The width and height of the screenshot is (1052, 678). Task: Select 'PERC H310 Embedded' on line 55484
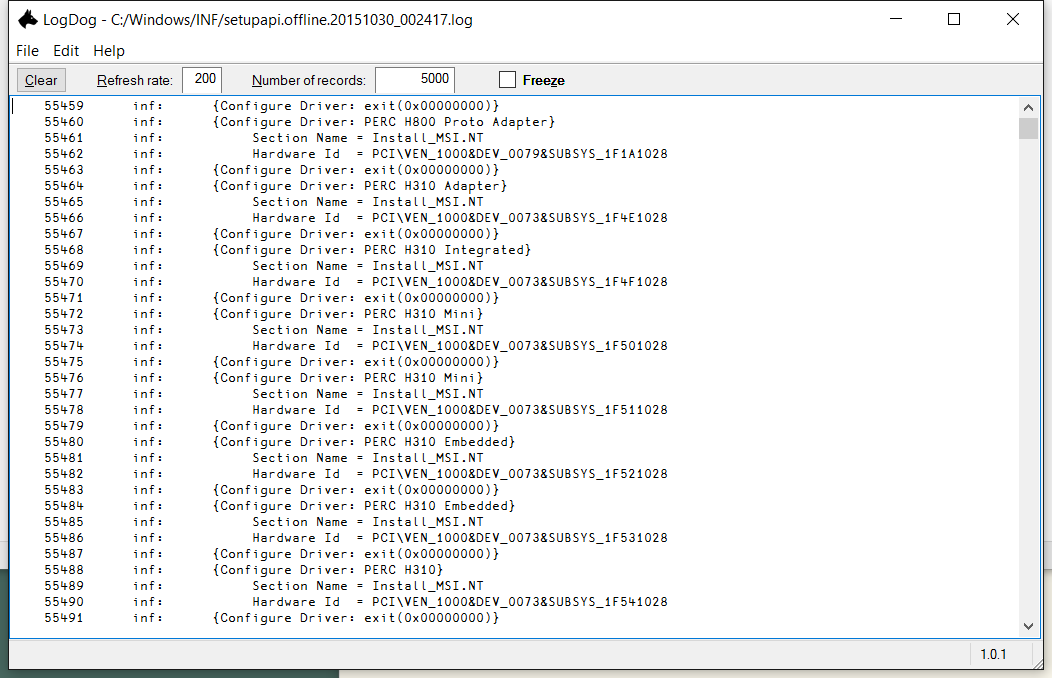(439, 506)
